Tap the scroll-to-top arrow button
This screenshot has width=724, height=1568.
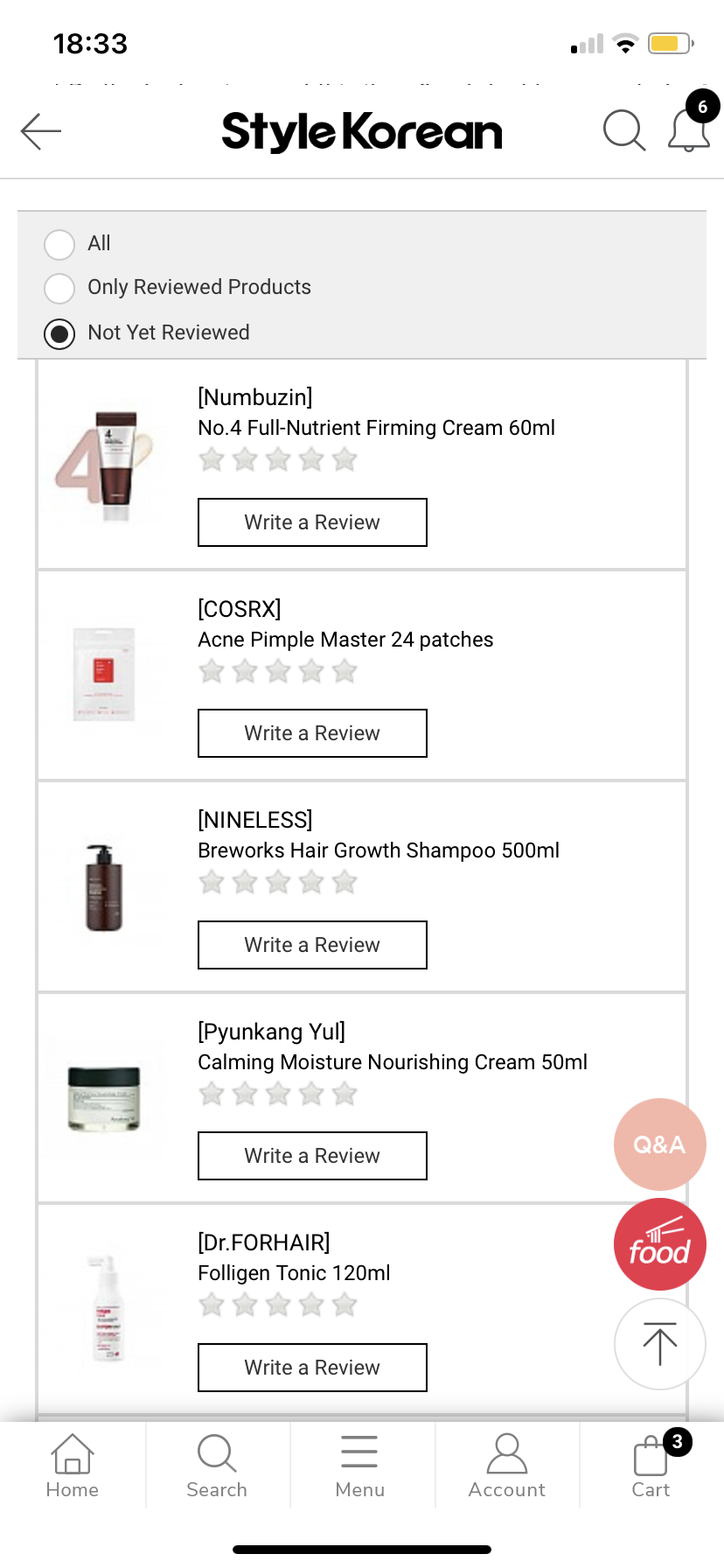(659, 1344)
